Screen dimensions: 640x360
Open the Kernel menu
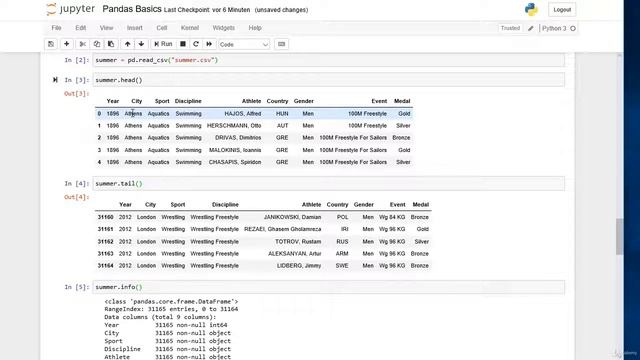(190, 28)
